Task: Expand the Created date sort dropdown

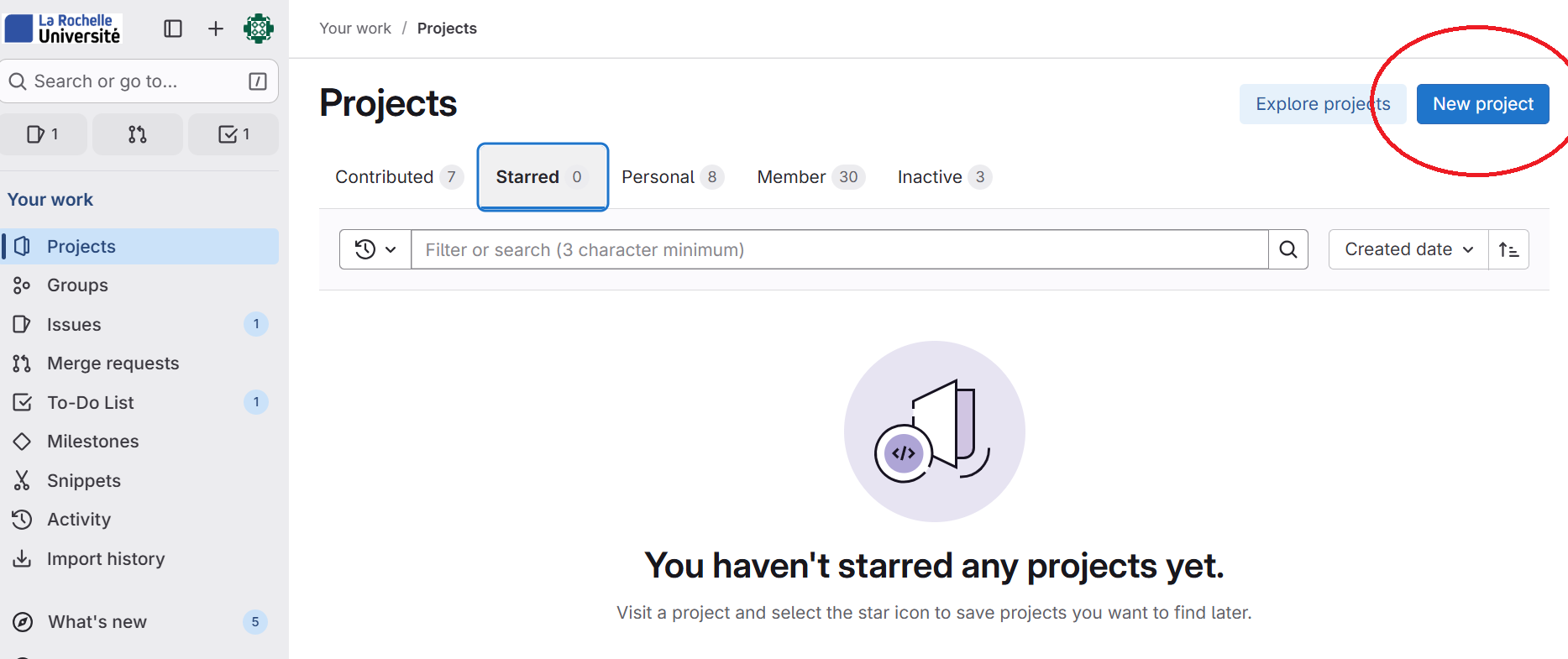Action: [x=1408, y=249]
